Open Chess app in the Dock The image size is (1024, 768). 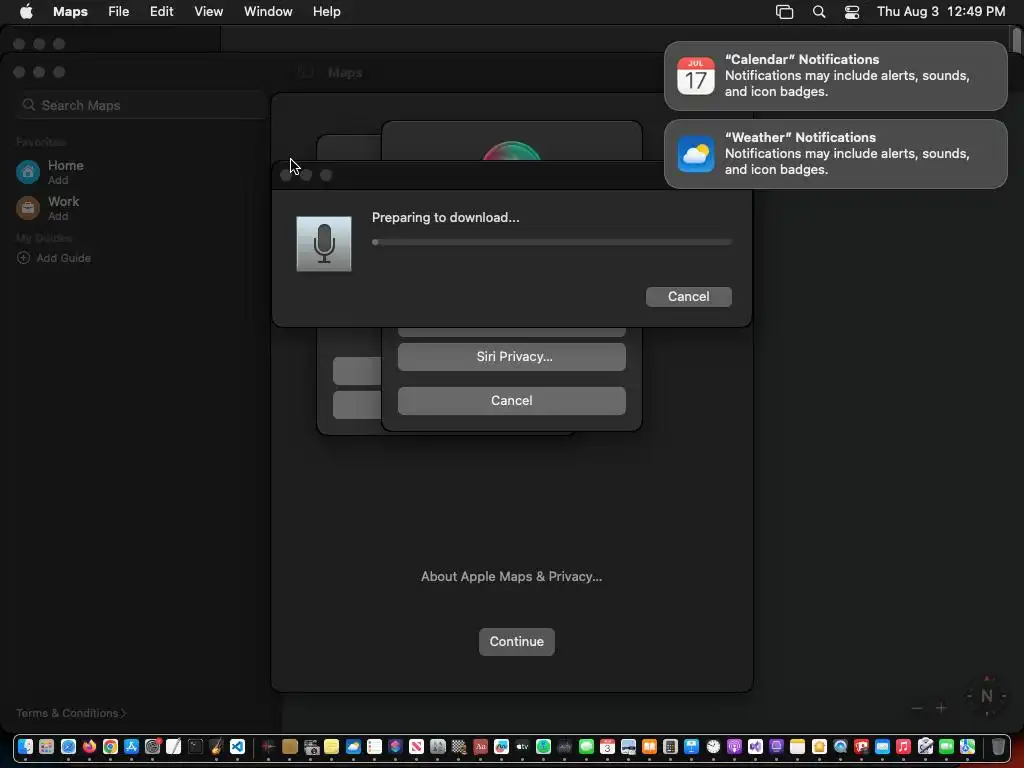pos(459,746)
